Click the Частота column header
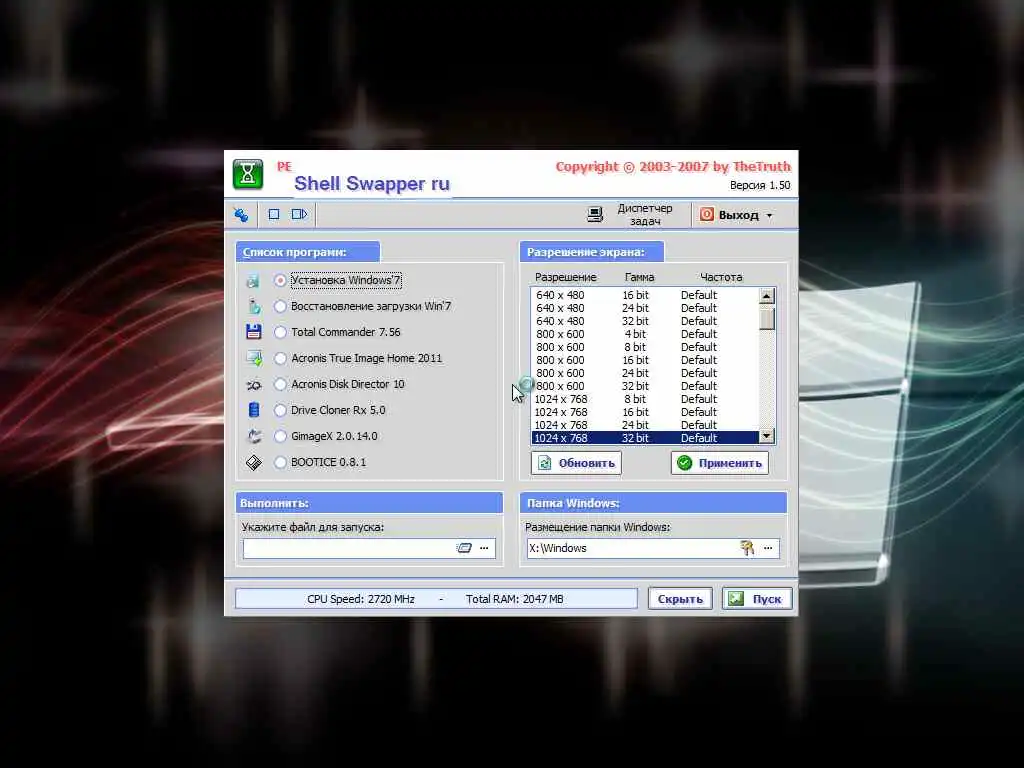 coord(721,277)
